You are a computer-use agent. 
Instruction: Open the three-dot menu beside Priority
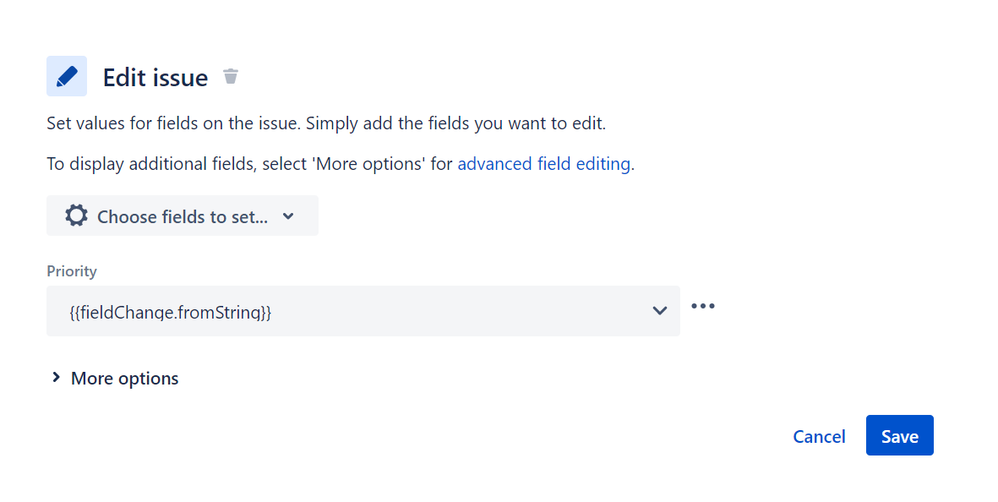[x=703, y=306]
